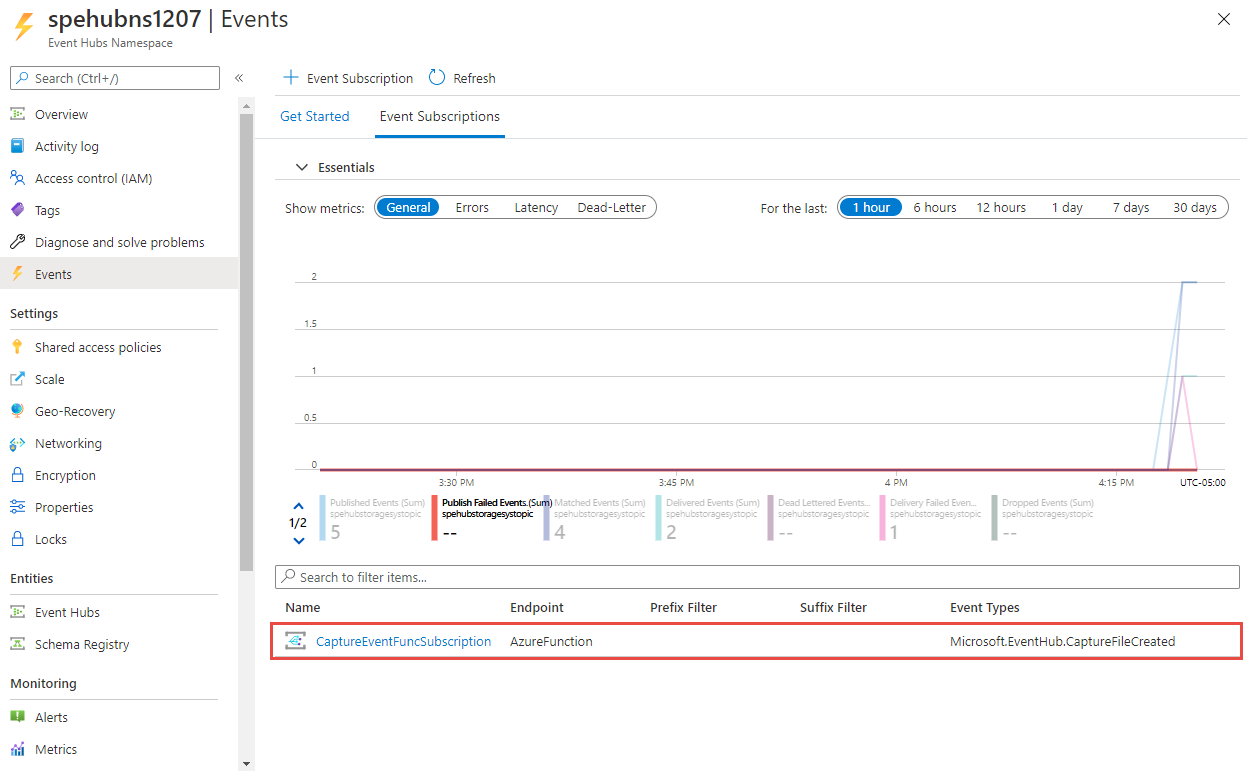Click the Search (Ctrl+/) sidebar field

pyautogui.click(x=115, y=78)
